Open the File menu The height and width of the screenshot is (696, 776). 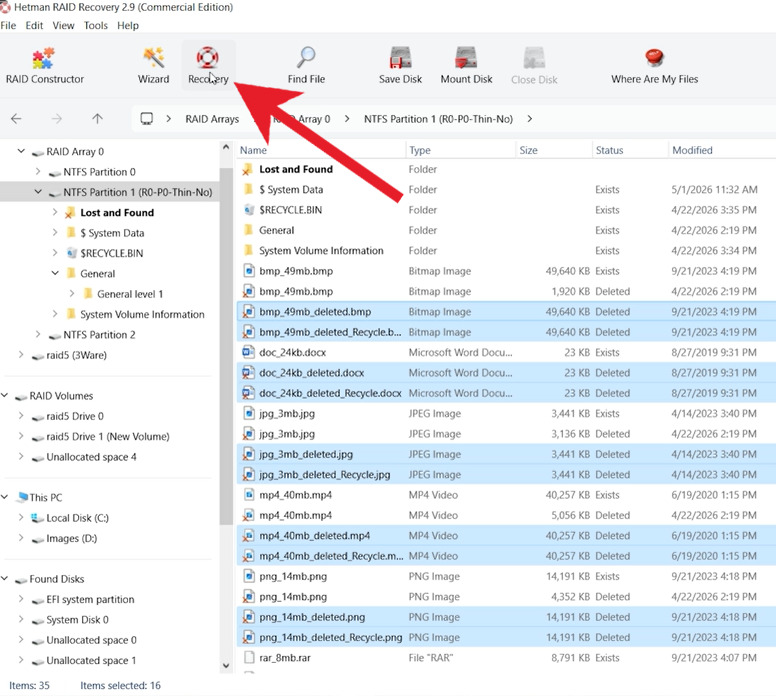(8, 25)
